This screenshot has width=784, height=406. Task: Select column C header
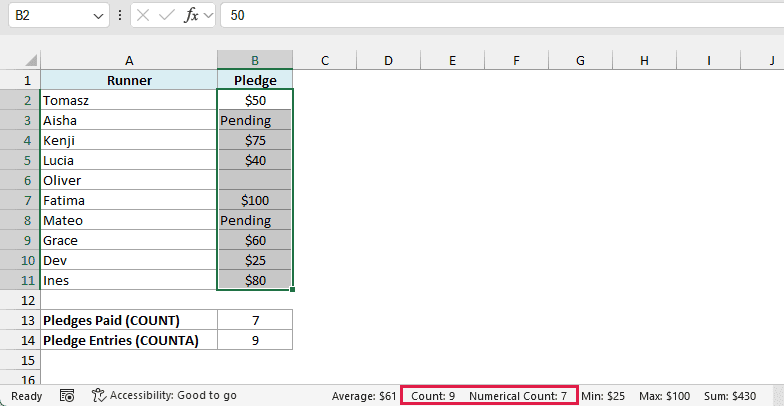point(325,61)
